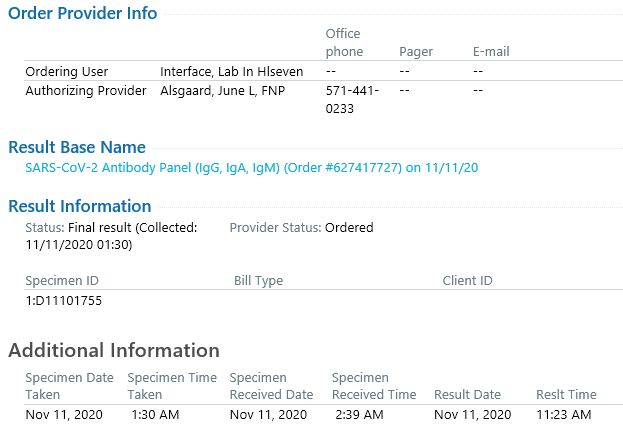
Task: Select the 1:30 AM specimen time taken
Action: [155, 415]
